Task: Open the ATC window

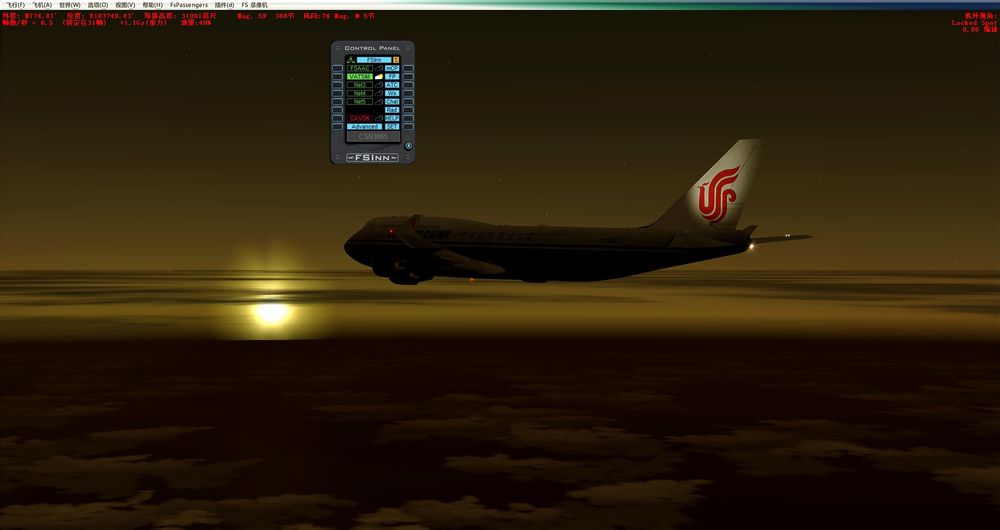Action: [392, 85]
